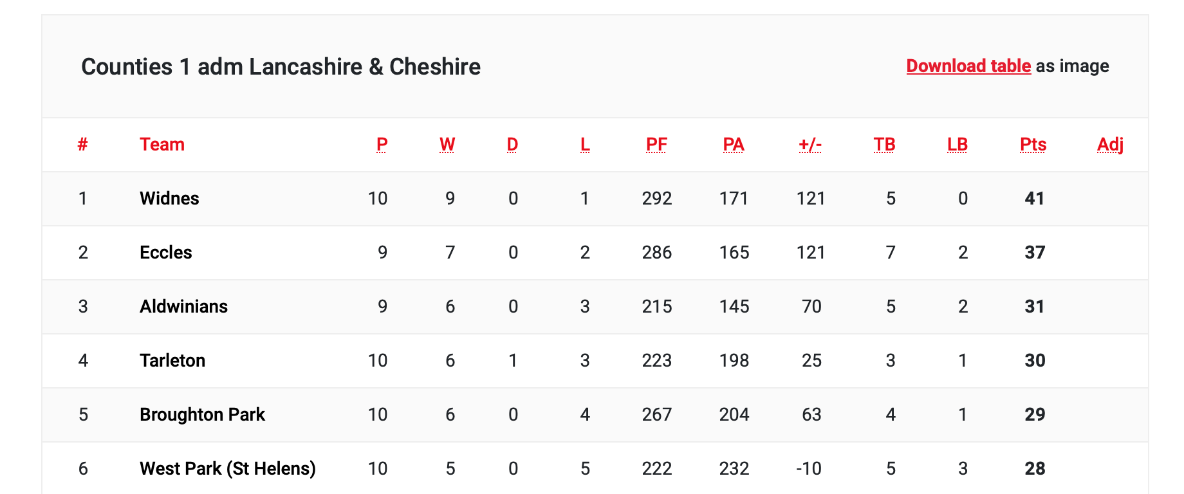Click the P (played) column header
This screenshot has width=1184, height=494.
pyautogui.click(x=382, y=144)
